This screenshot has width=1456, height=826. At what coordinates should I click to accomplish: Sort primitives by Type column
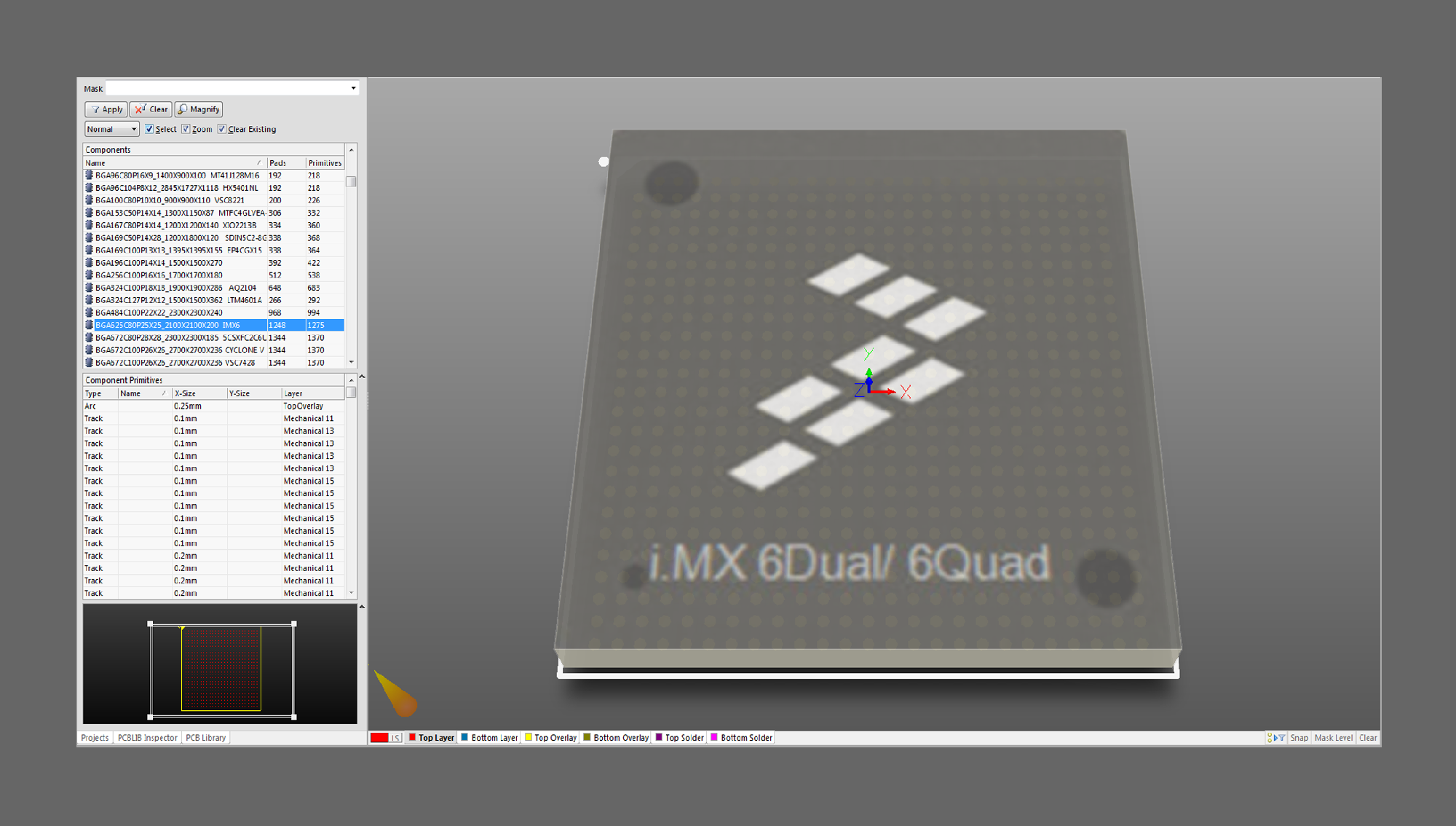(x=100, y=393)
